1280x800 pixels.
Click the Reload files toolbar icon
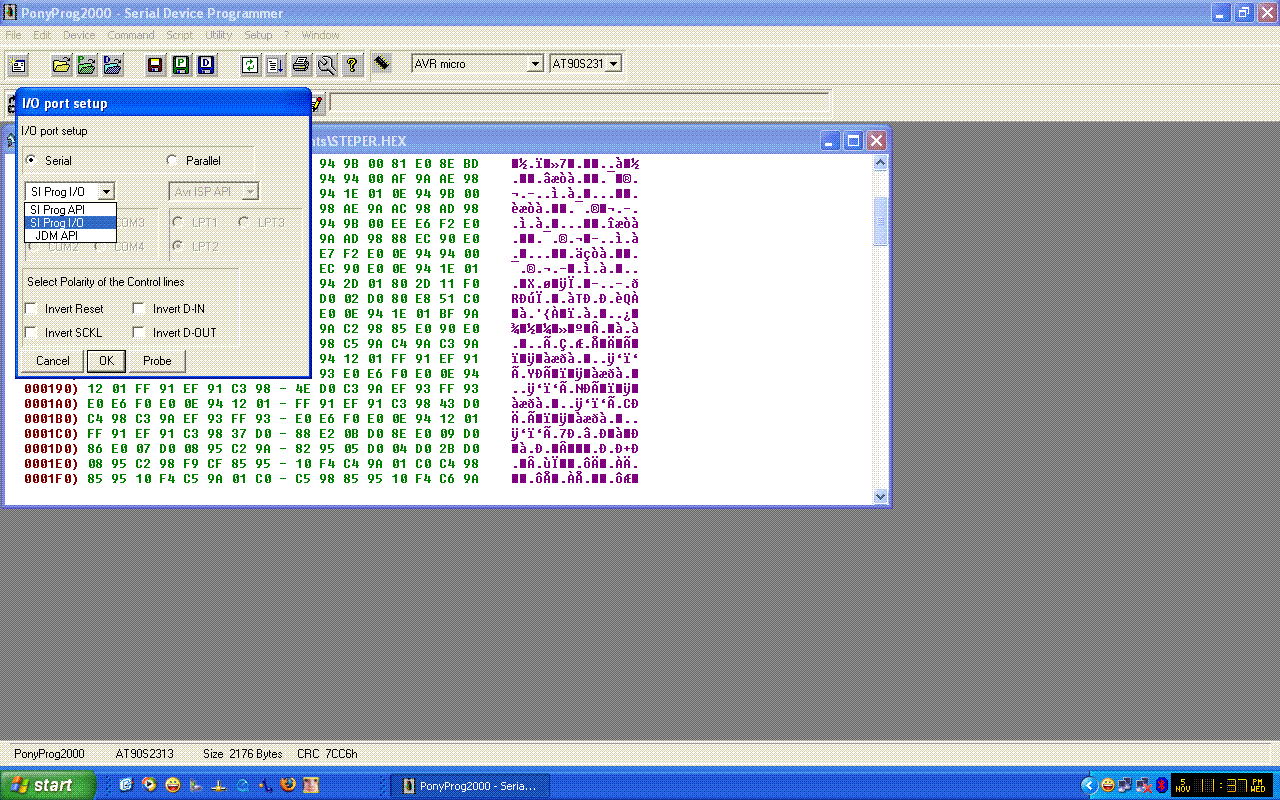coord(250,65)
